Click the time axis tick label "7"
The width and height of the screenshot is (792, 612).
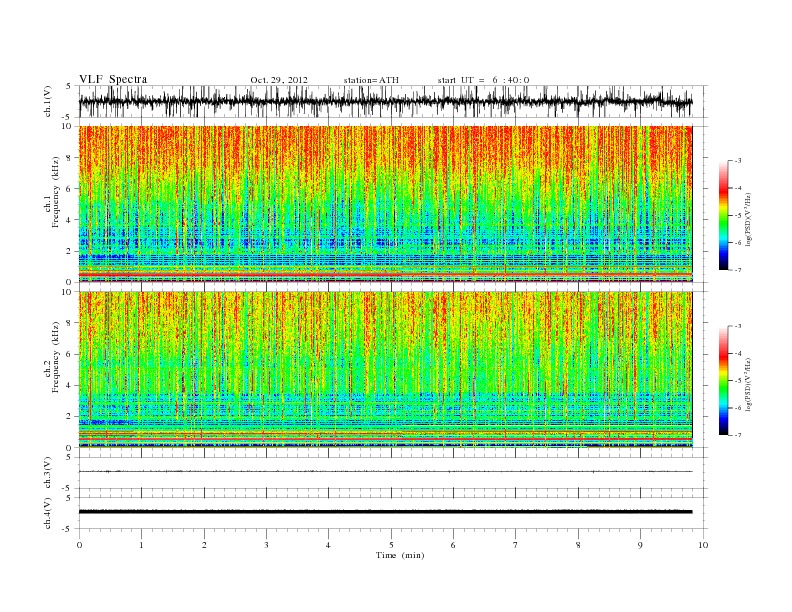coord(516,545)
